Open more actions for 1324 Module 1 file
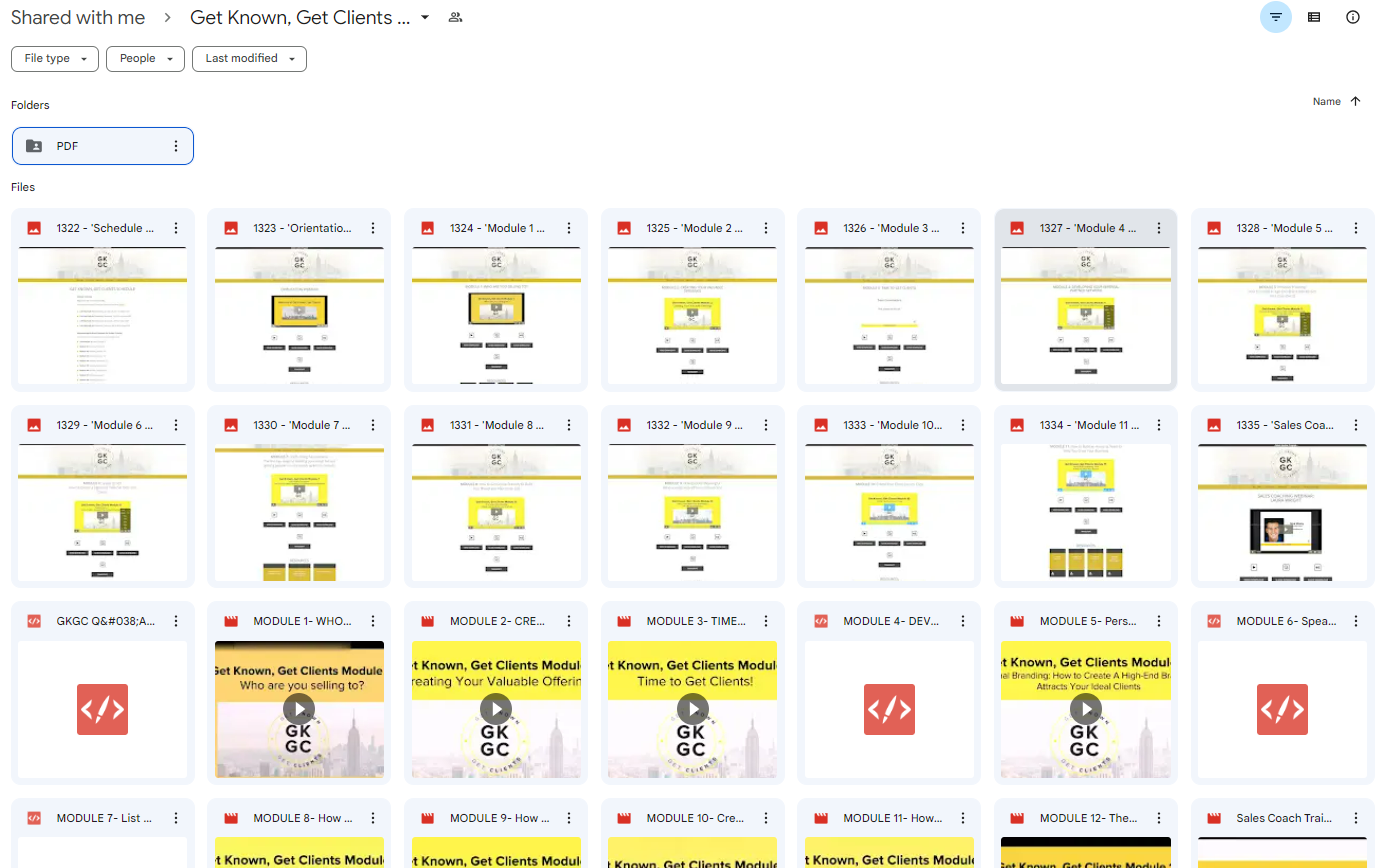 [x=569, y=229]
